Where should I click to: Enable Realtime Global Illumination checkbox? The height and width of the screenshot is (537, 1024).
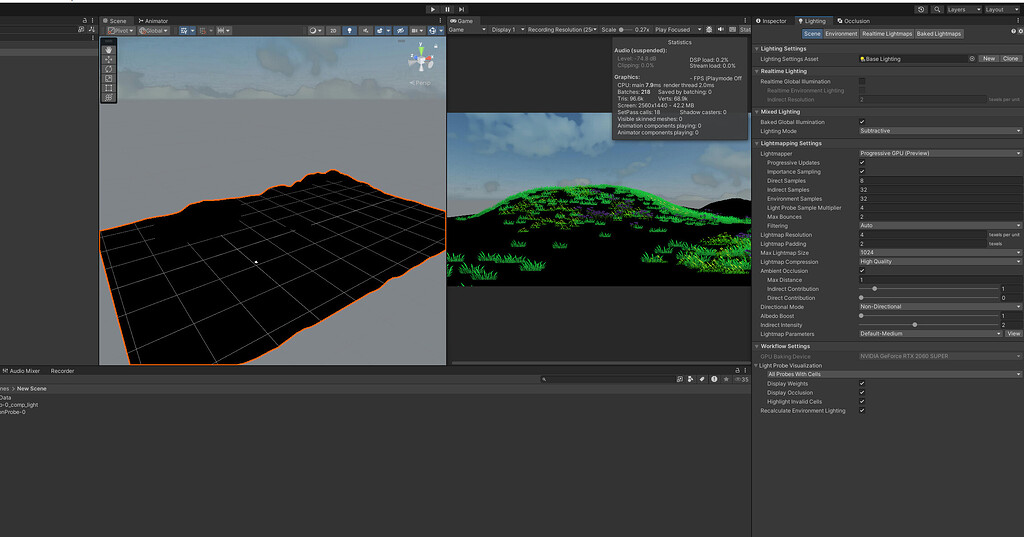(862, 81)
